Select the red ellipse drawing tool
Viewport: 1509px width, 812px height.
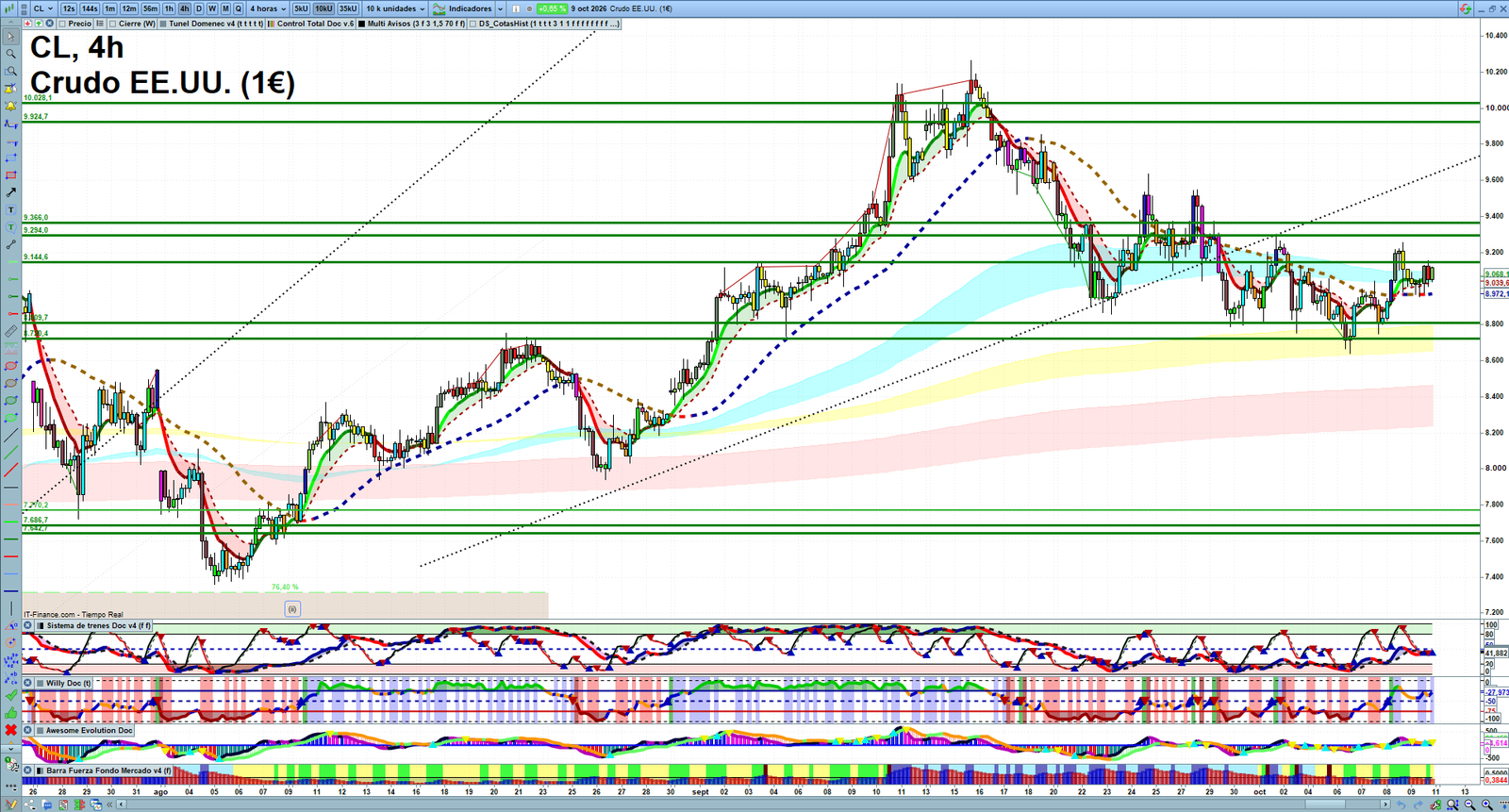point(11,366)
